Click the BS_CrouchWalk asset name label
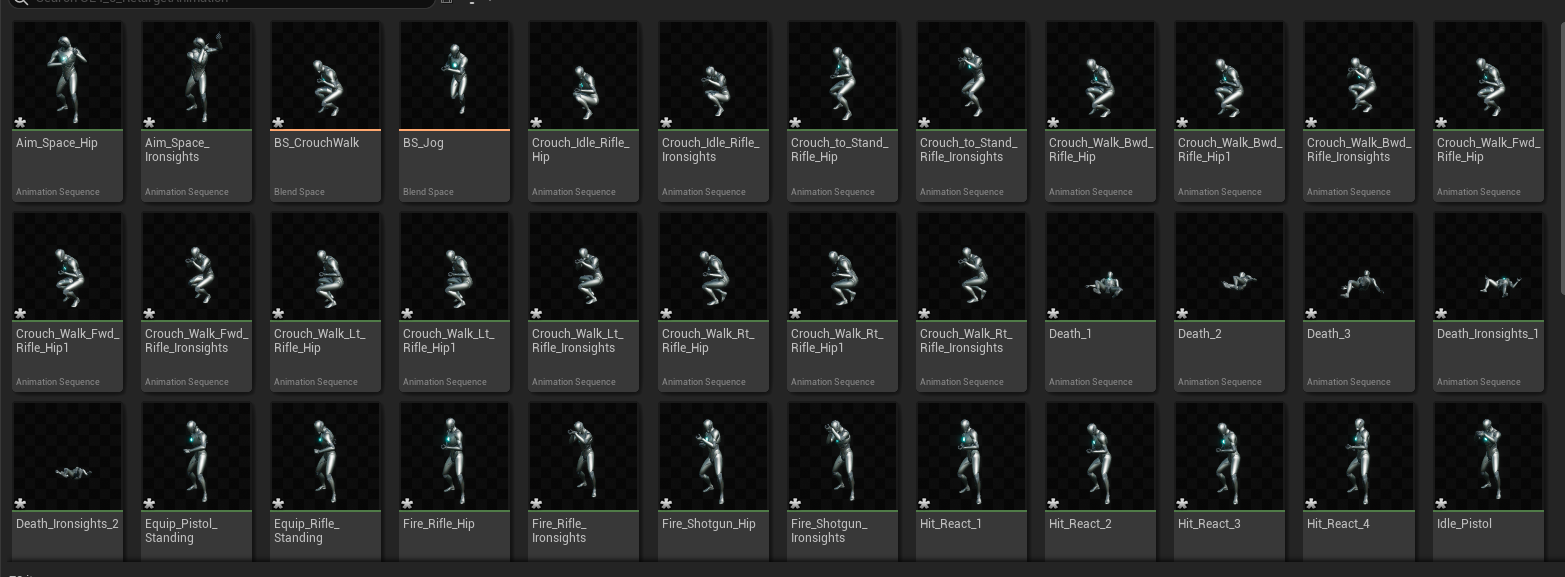This screenshot has width=1565, height=577. pos(316,143)
